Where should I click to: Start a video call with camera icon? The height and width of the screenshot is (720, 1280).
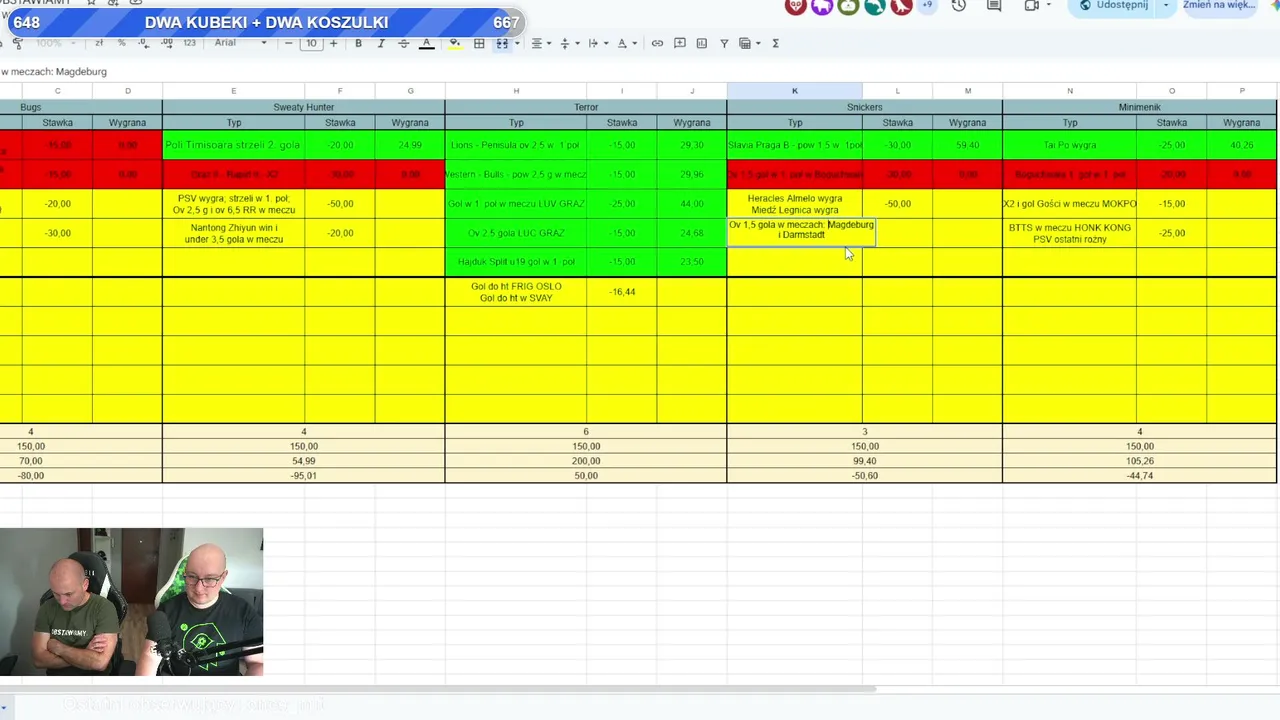(x=1032, y=6)
